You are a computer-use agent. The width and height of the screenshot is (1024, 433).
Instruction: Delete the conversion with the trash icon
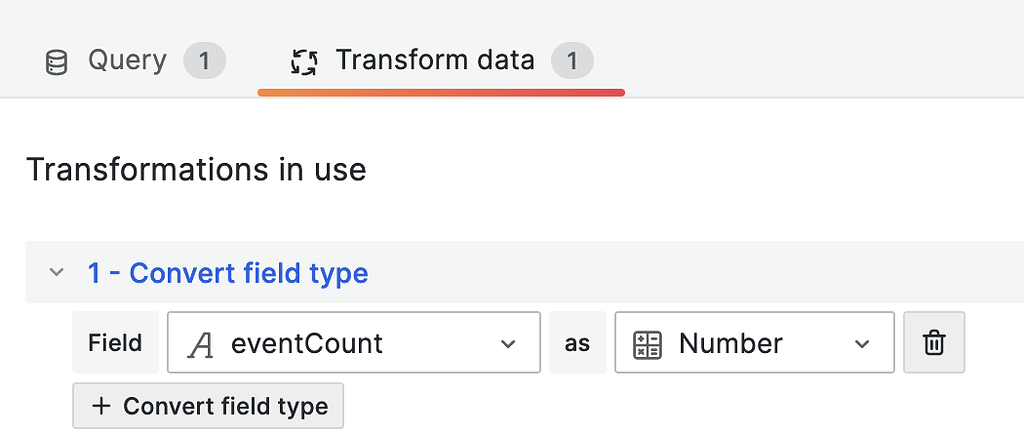934,343
